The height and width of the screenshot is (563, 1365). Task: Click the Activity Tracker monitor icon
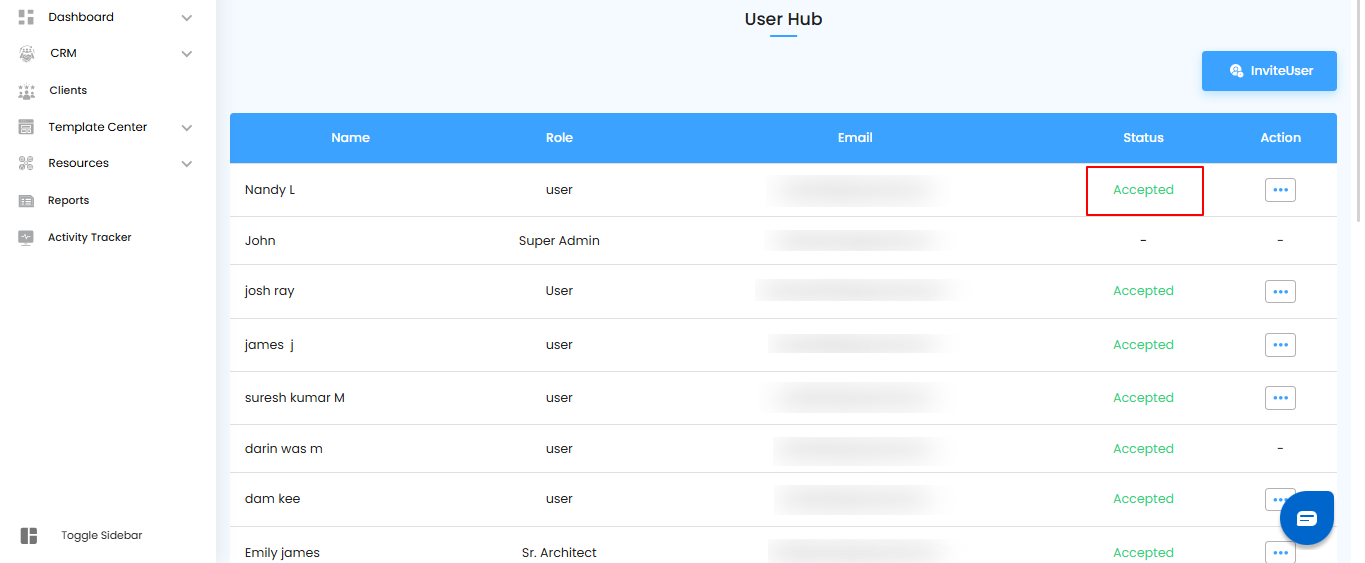(x=27, y=238)
